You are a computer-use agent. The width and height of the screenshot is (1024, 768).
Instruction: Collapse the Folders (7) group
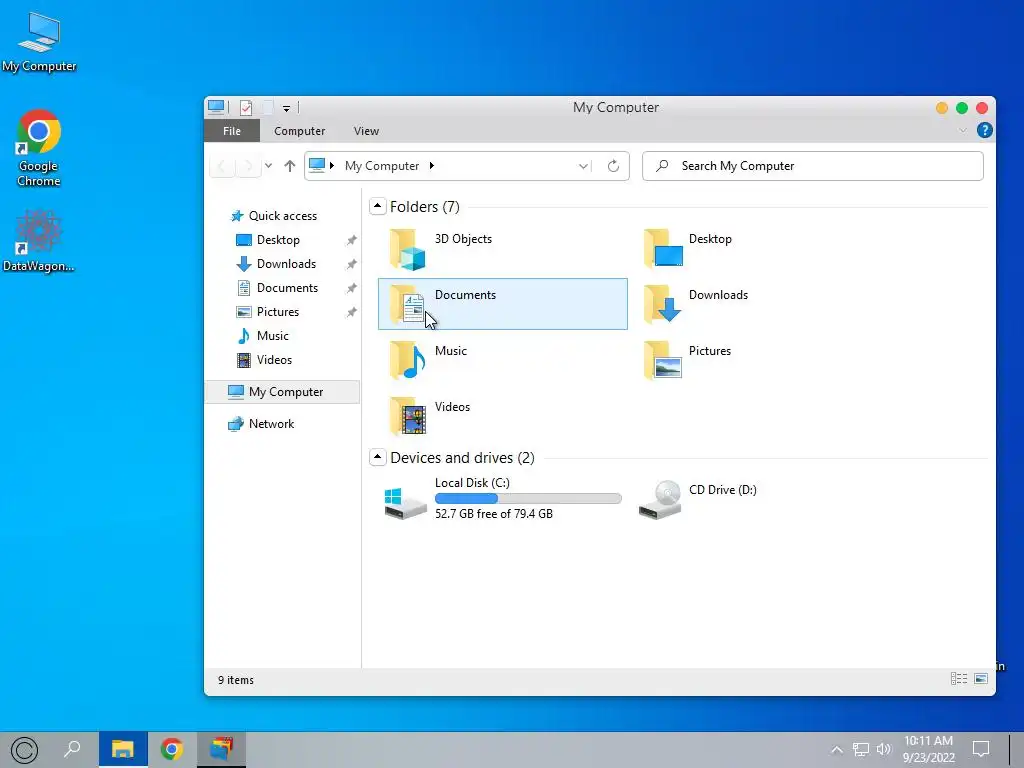pos(377,206)
